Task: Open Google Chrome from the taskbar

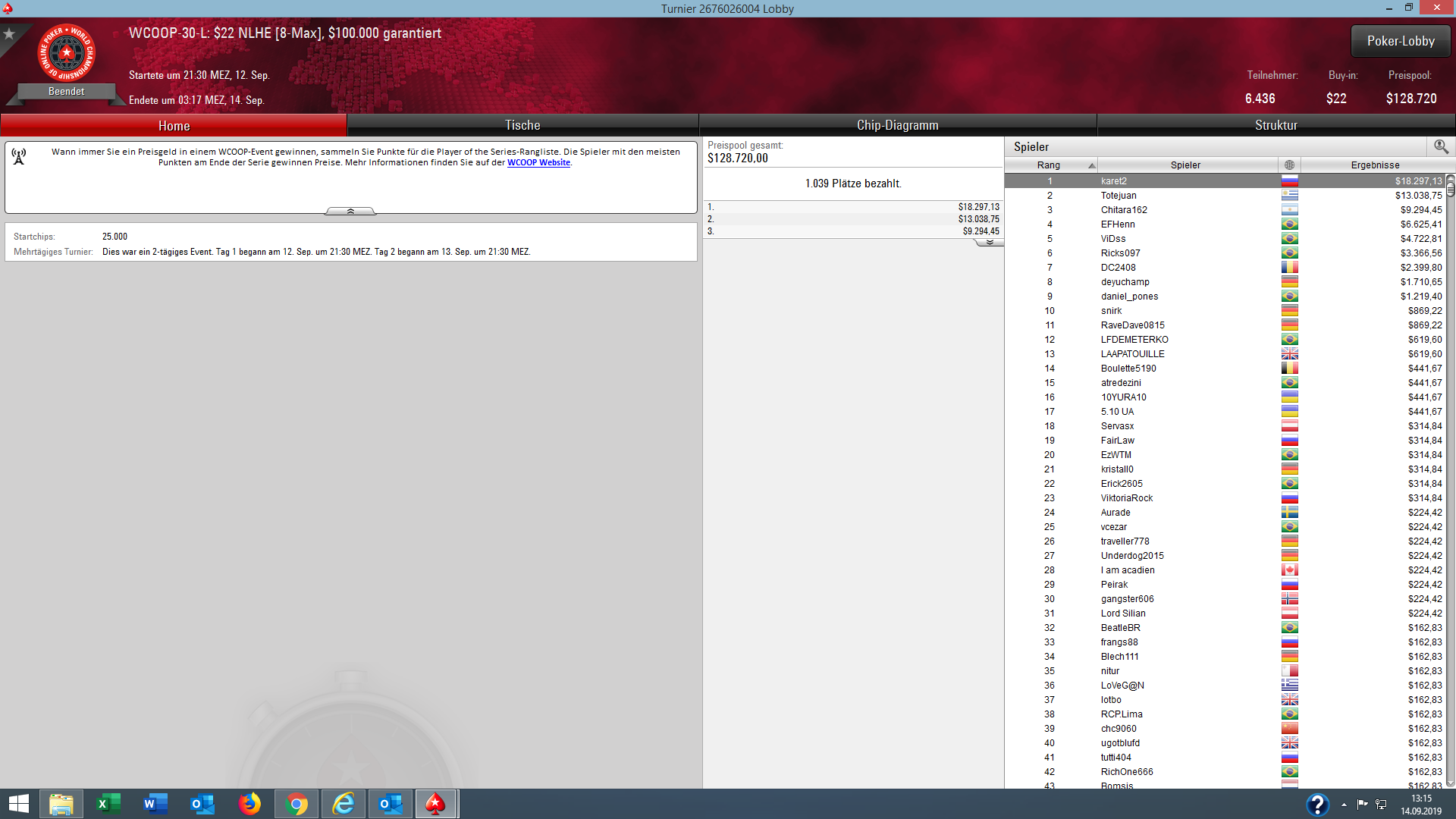Action: [x=297, y=804]
